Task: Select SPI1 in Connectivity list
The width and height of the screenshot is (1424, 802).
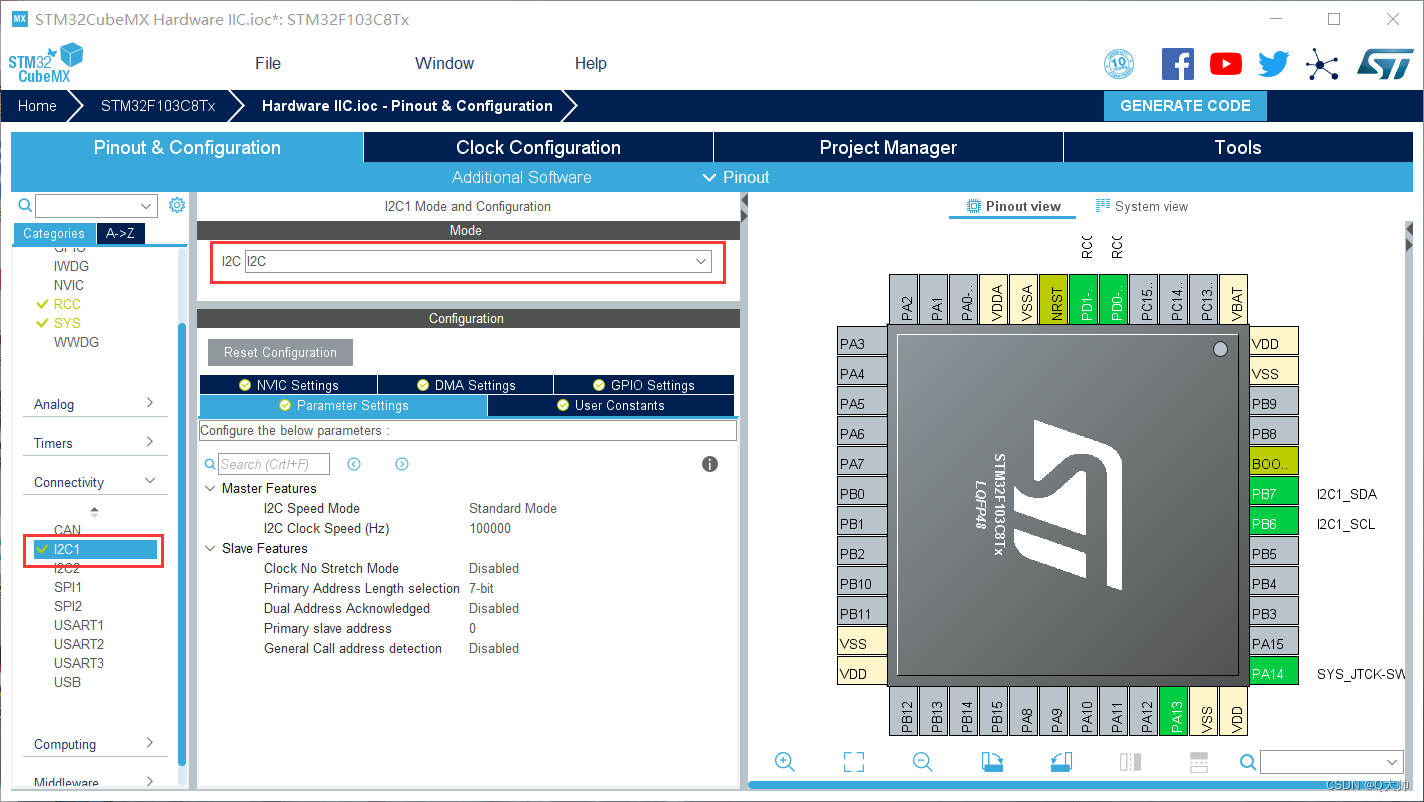Action: (68, 587)
